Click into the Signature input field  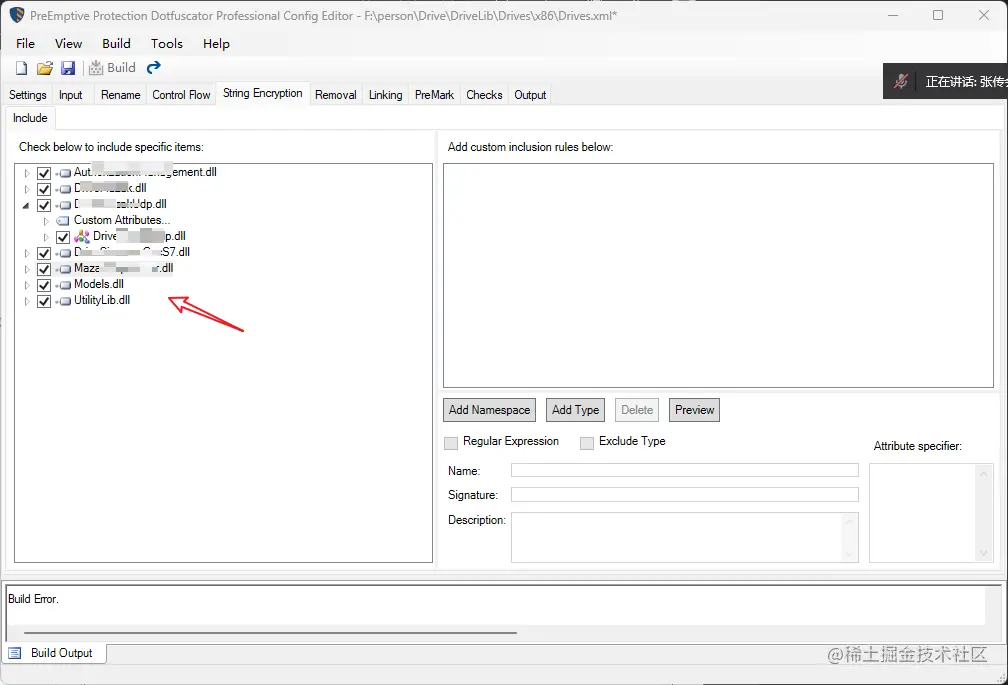(685, 494)
